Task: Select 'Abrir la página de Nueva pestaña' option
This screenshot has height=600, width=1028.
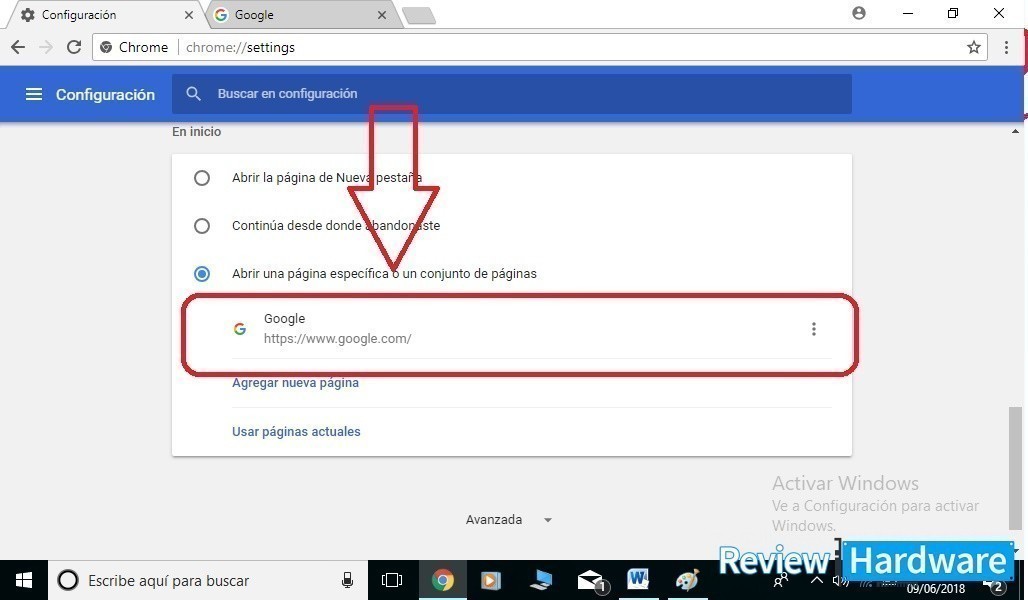Action: 202,178
